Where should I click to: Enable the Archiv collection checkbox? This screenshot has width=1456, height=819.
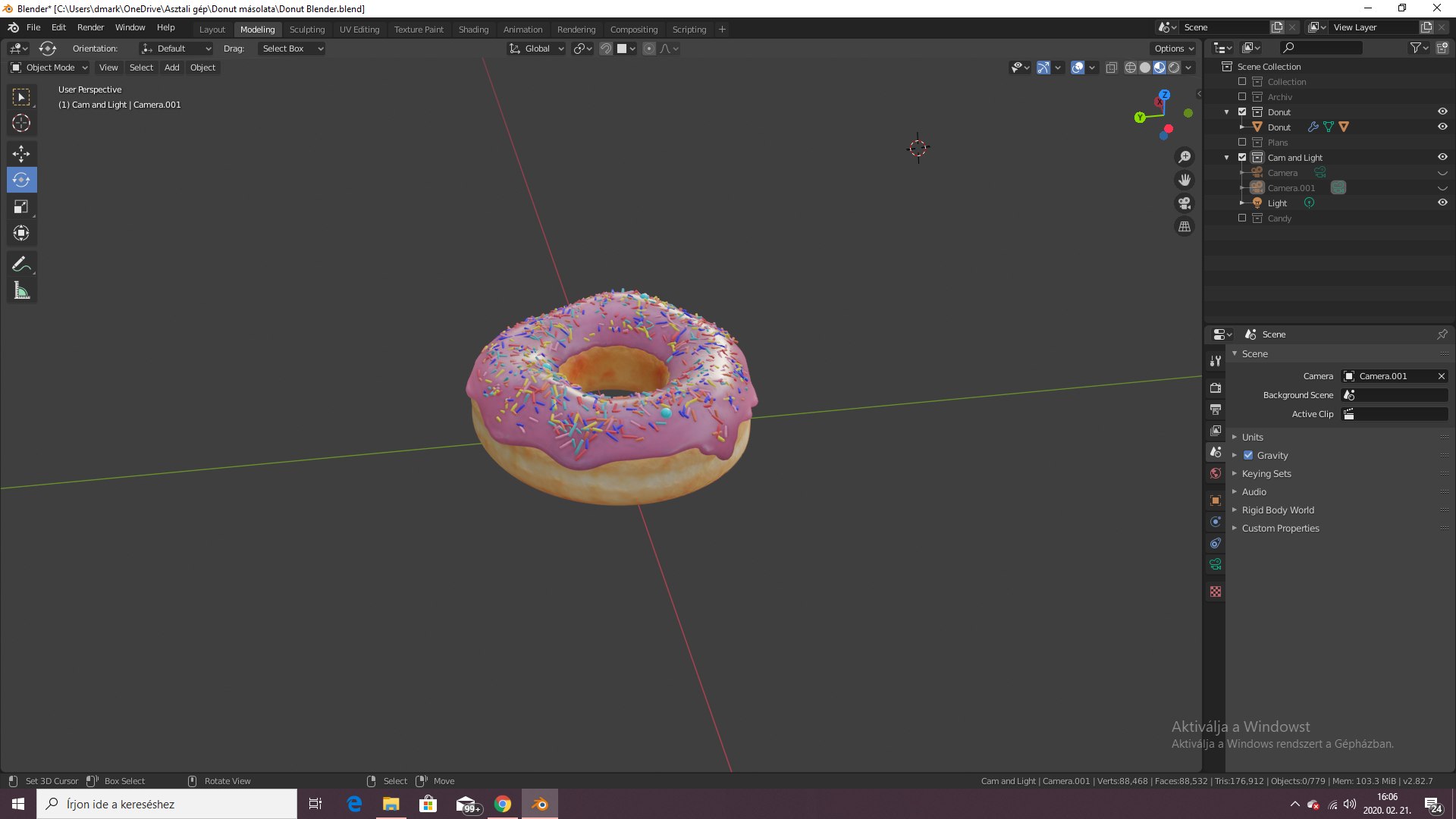coord(1242,96)
